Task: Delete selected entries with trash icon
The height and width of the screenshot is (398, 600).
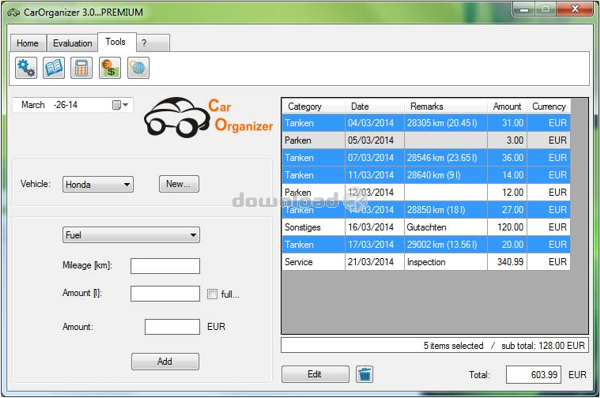Action: pos(365,374)
